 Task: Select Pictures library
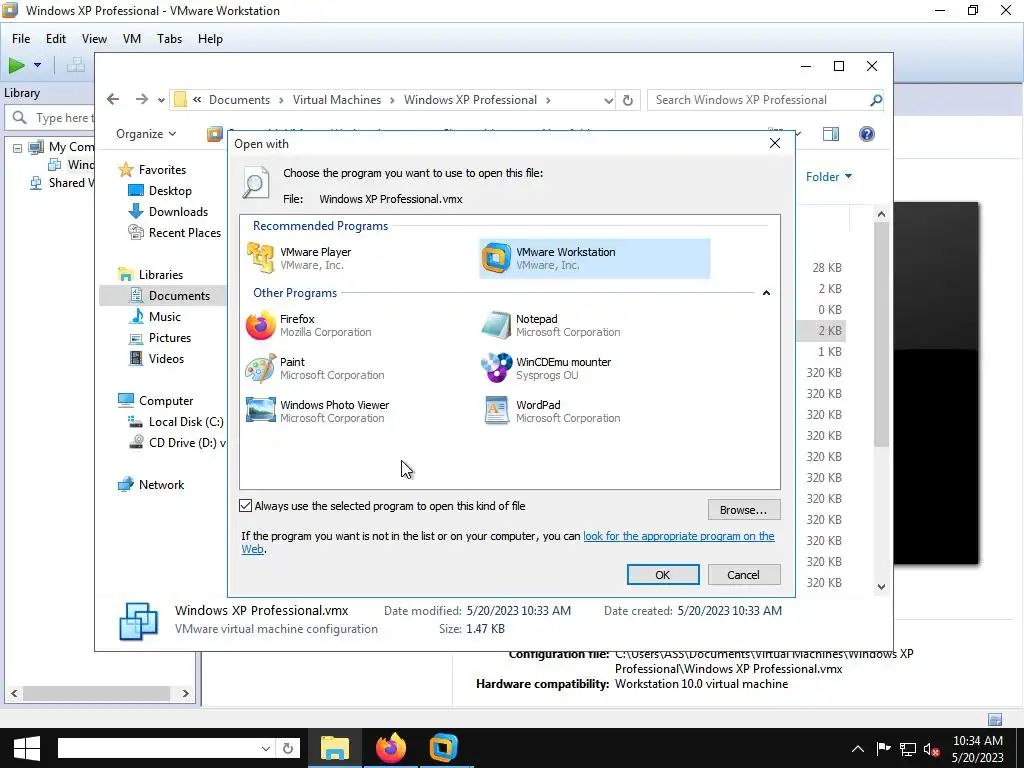[170, 338]
